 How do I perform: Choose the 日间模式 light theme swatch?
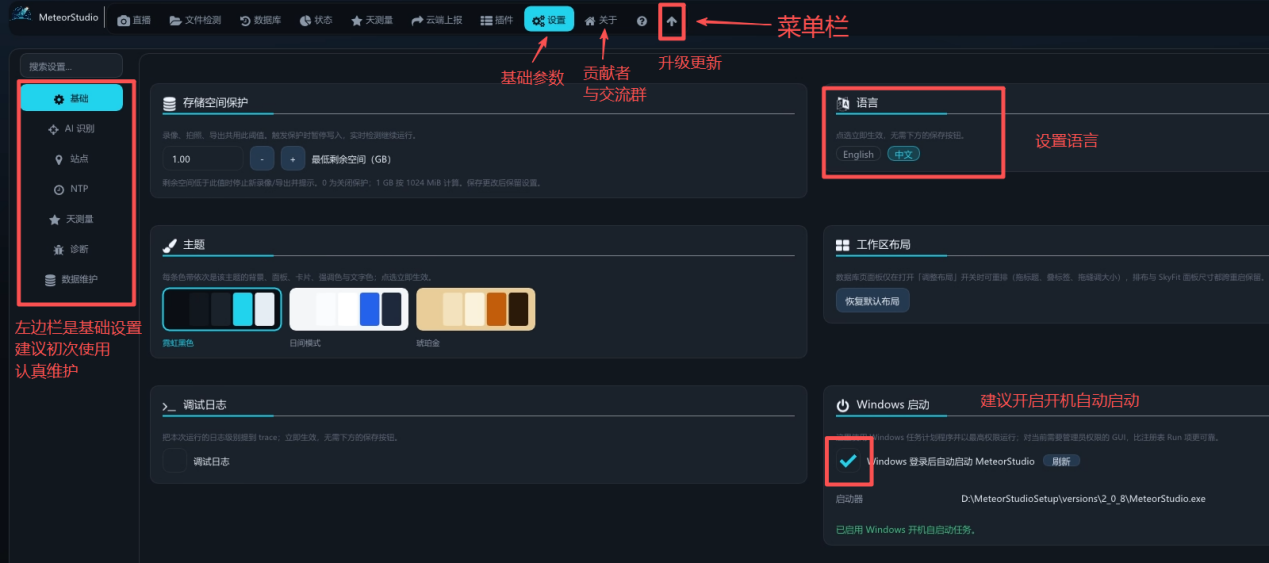point(348,309)
